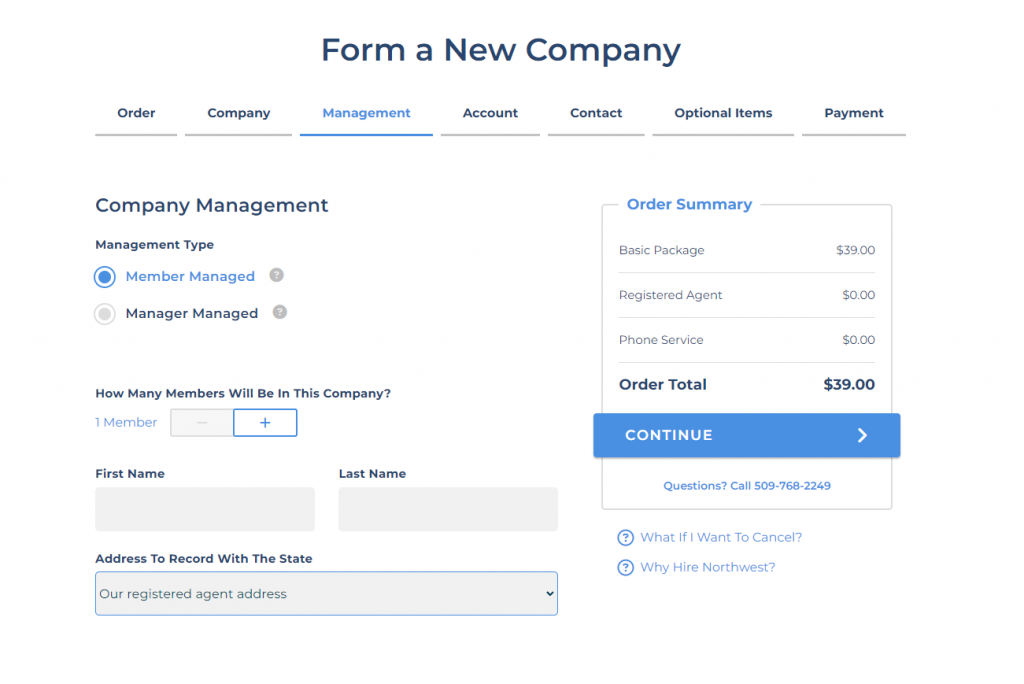Switch to the Company tab
Screen dimensions: 1024x684
(239, 113)
